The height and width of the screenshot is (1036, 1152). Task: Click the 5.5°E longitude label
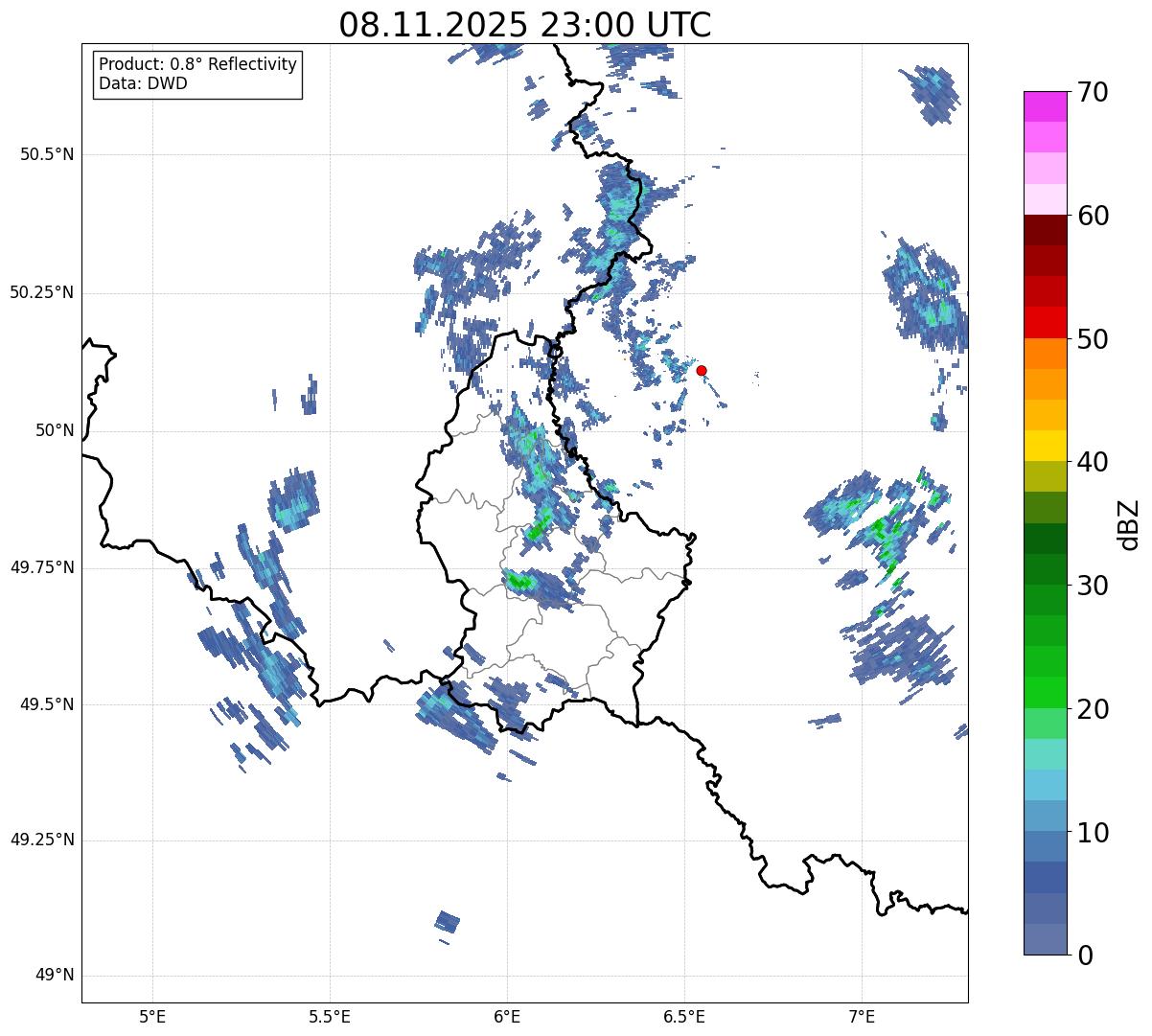coord(330,1016)
